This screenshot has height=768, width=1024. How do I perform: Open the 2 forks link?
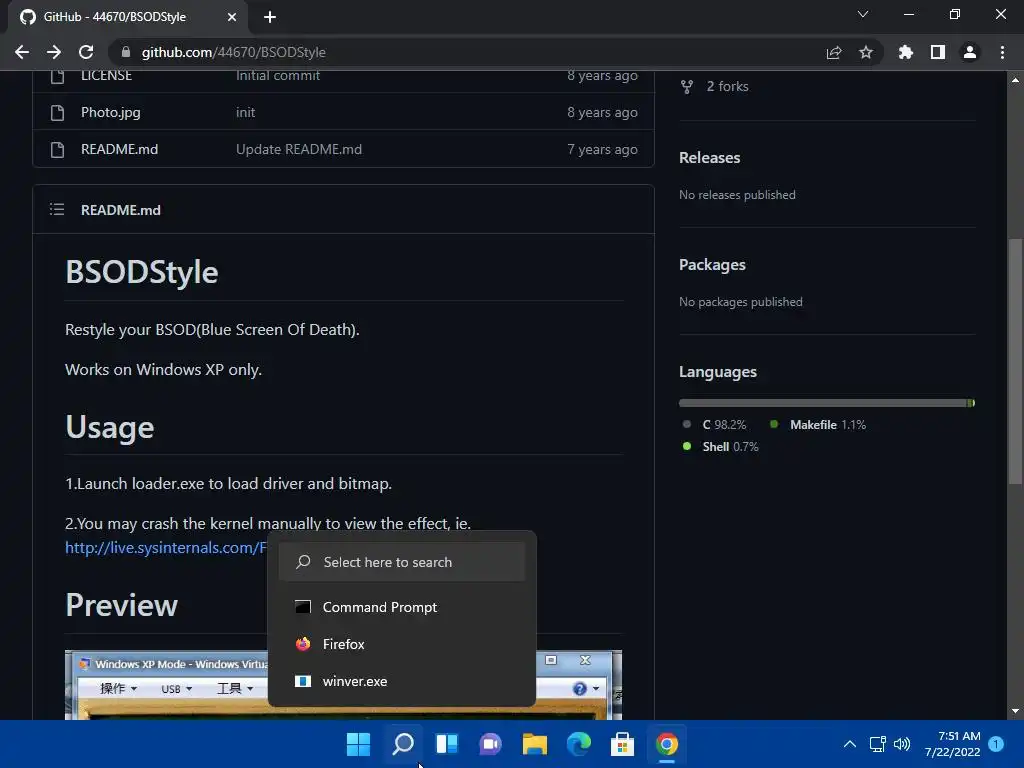tap(728, 86)
